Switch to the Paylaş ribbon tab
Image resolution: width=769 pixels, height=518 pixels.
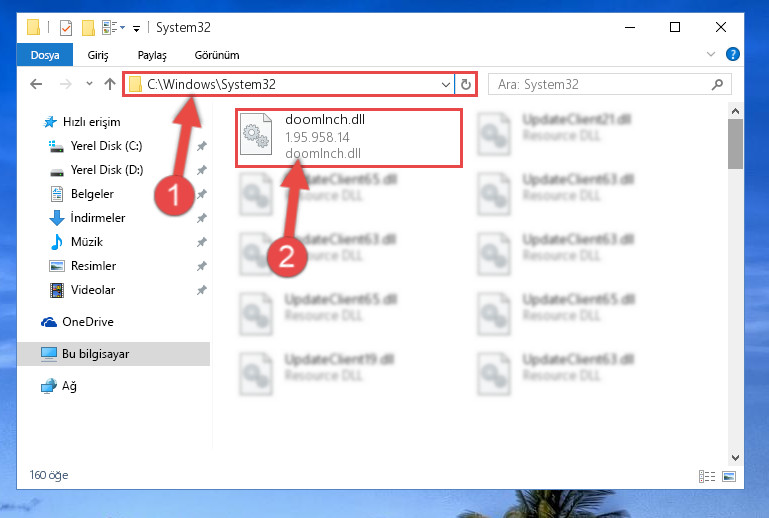pyautogui.click(x=152, y=55)
